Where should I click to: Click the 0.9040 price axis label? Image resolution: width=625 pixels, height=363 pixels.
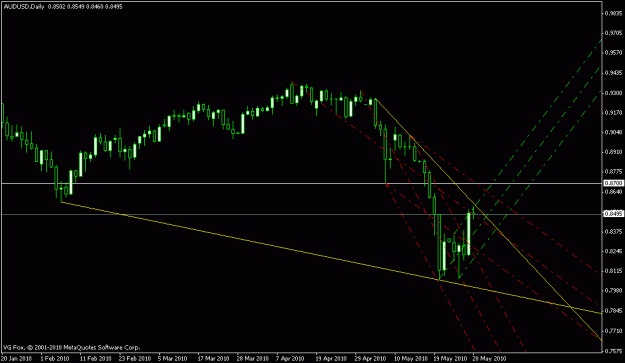614,132
